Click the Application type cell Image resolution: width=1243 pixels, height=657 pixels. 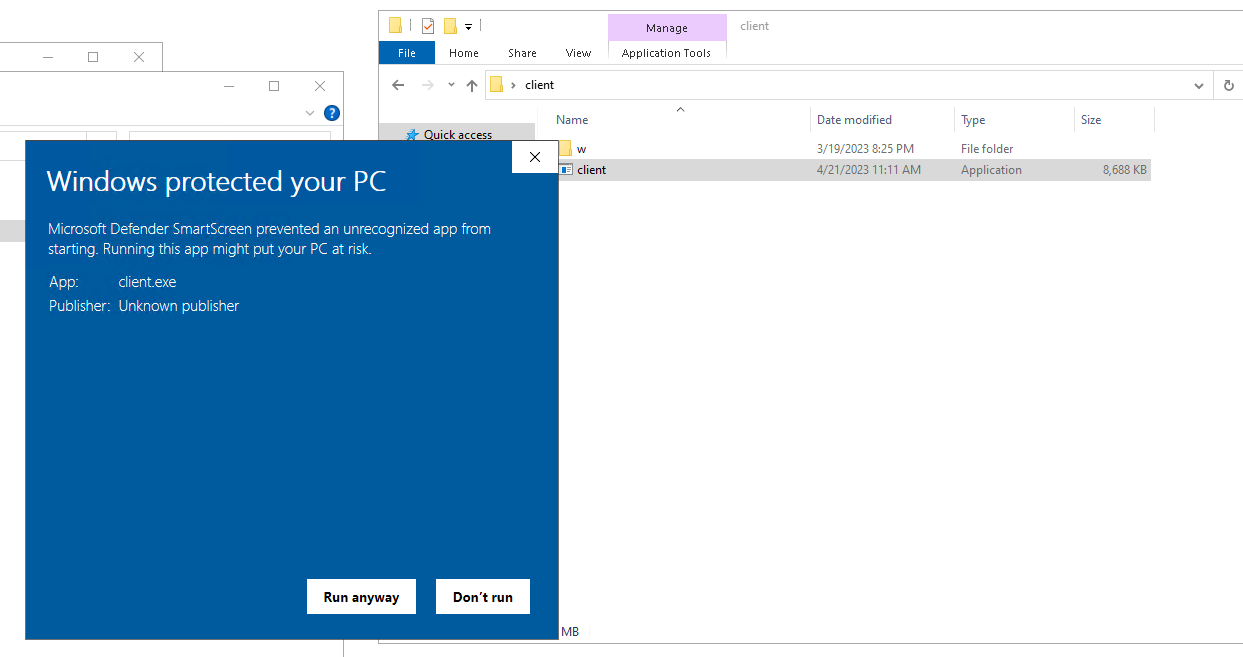991,170
